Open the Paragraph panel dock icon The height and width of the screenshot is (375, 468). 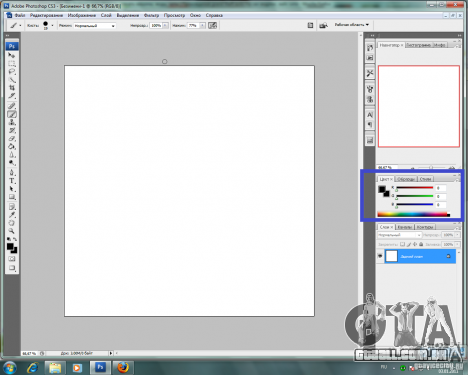(370, 125)
